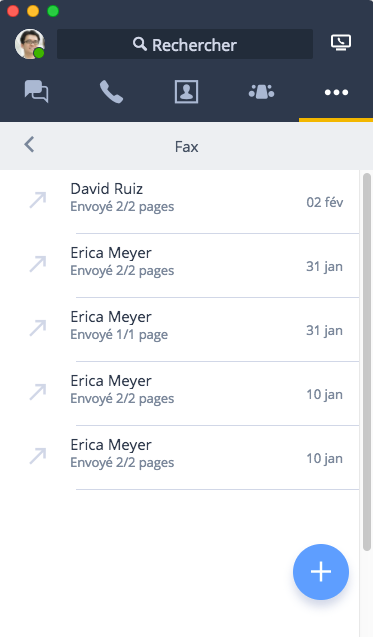
Task: Open the chat messages tab
Action: 37,92
